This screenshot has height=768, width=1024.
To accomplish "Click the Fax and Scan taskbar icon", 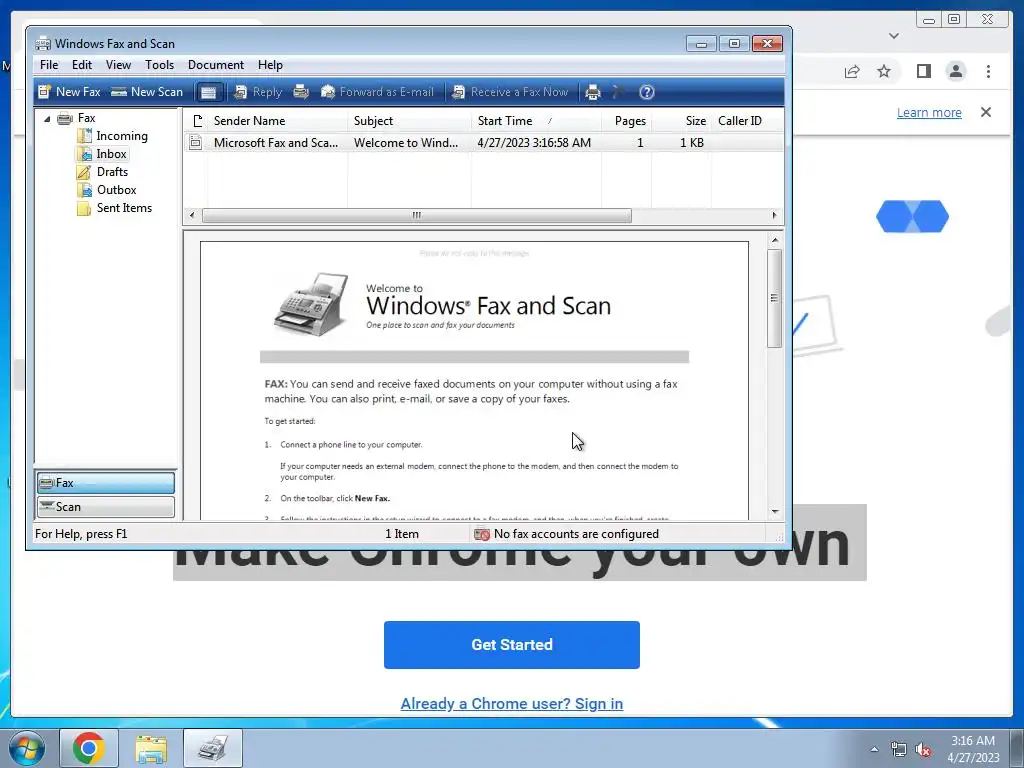I will pyautogui.click(x=213, y=748).
